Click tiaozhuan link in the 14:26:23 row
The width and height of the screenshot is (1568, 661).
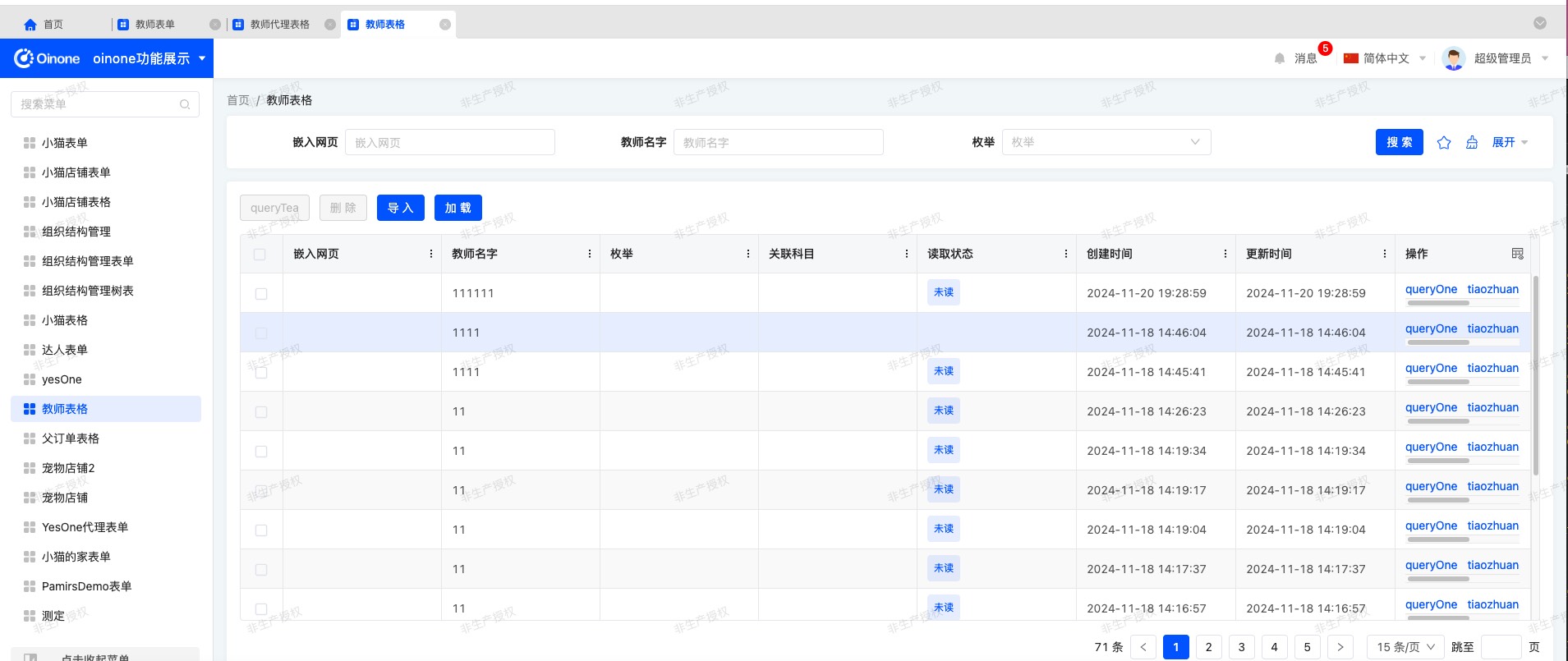point(1493,407)
